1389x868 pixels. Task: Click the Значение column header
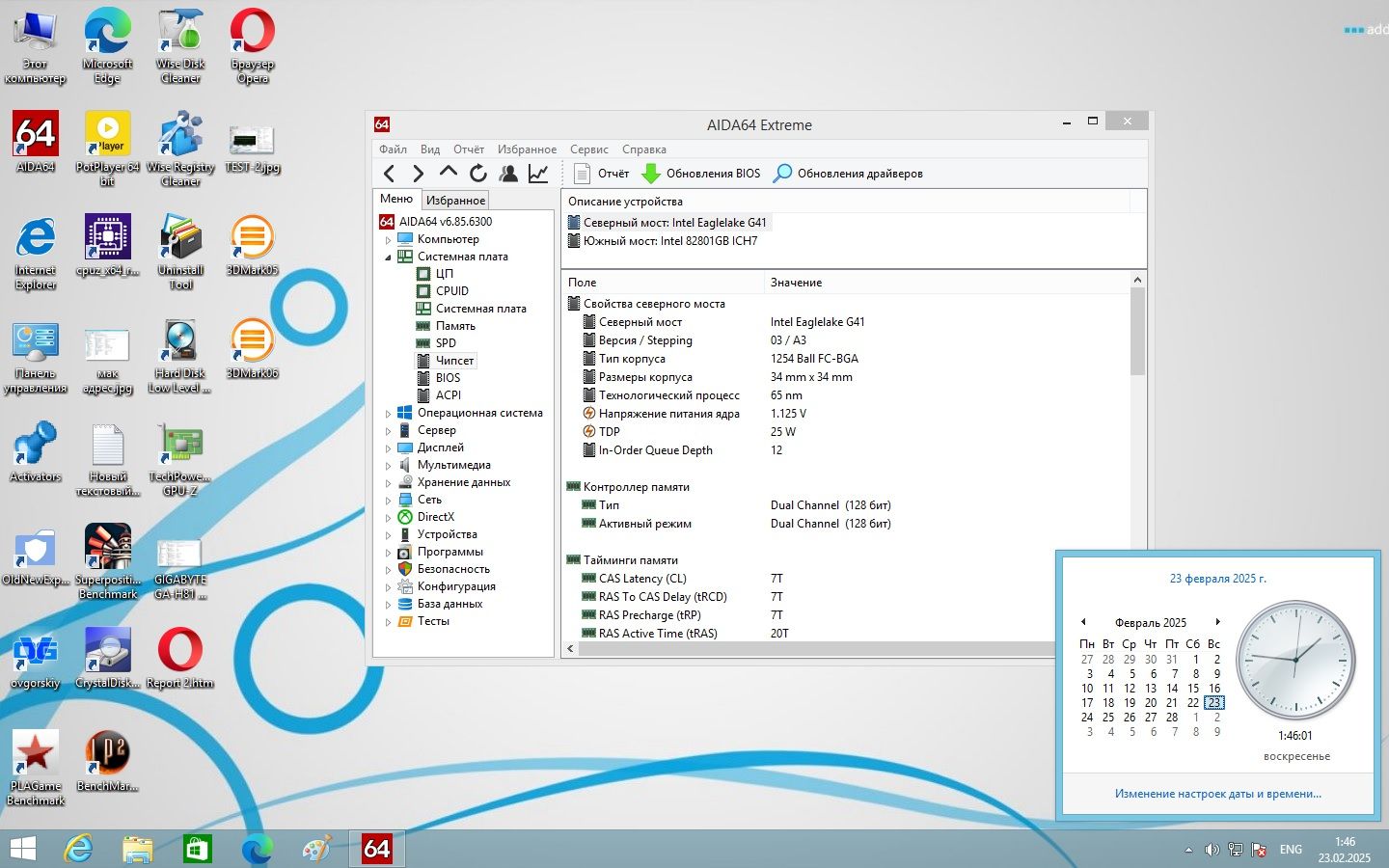tap(946, 283)
